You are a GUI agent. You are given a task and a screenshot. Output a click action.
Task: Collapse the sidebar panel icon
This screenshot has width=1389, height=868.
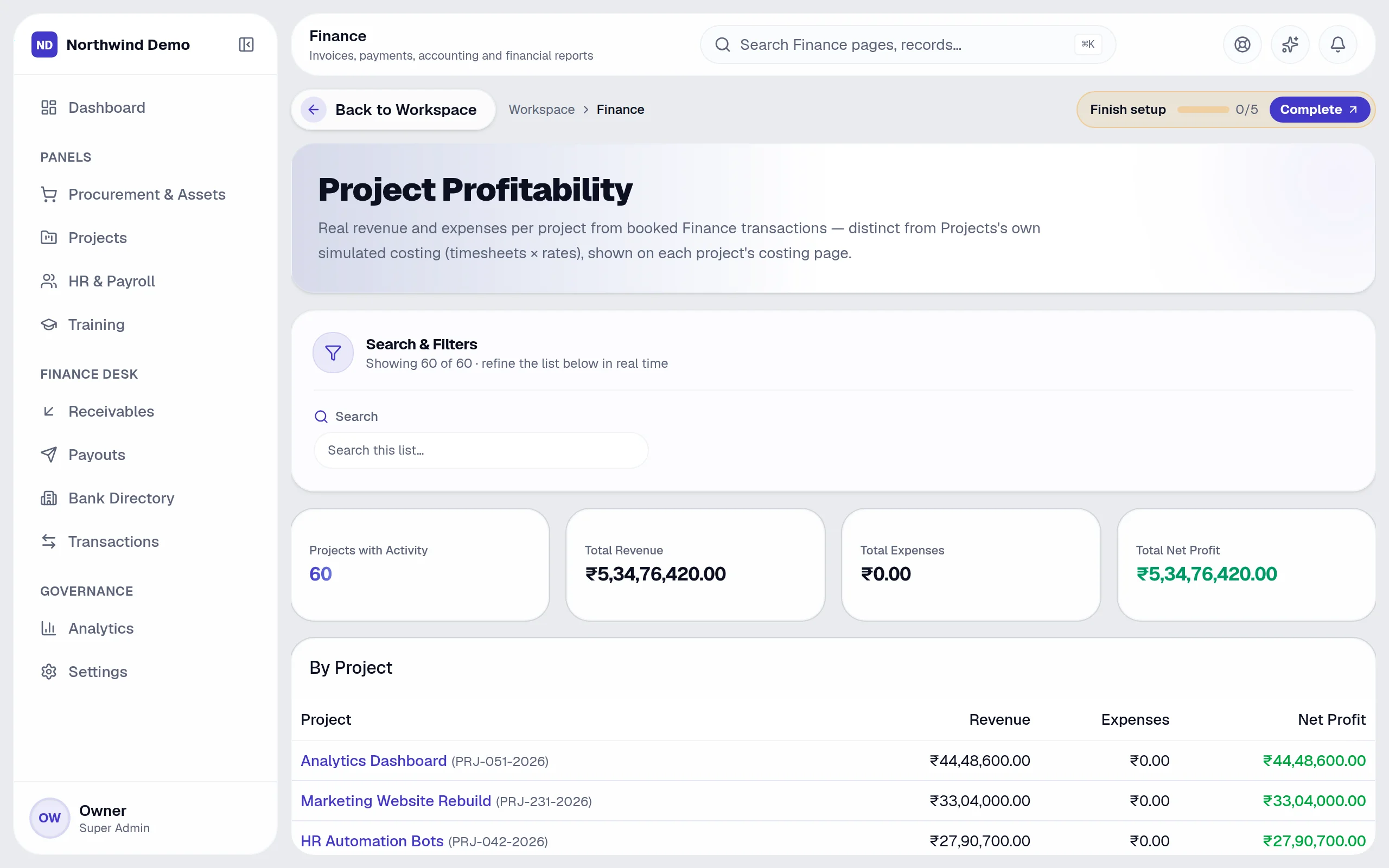[246, 45]
